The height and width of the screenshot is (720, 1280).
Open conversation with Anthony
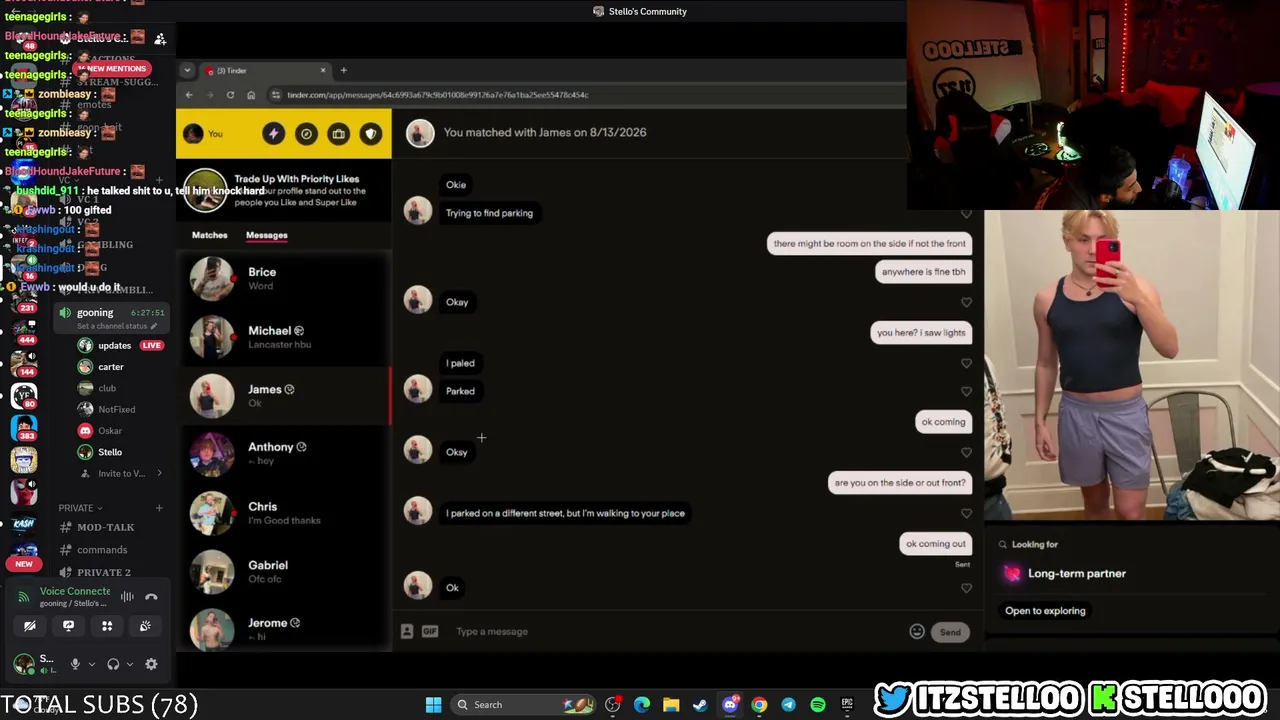[x=285, y=454]
